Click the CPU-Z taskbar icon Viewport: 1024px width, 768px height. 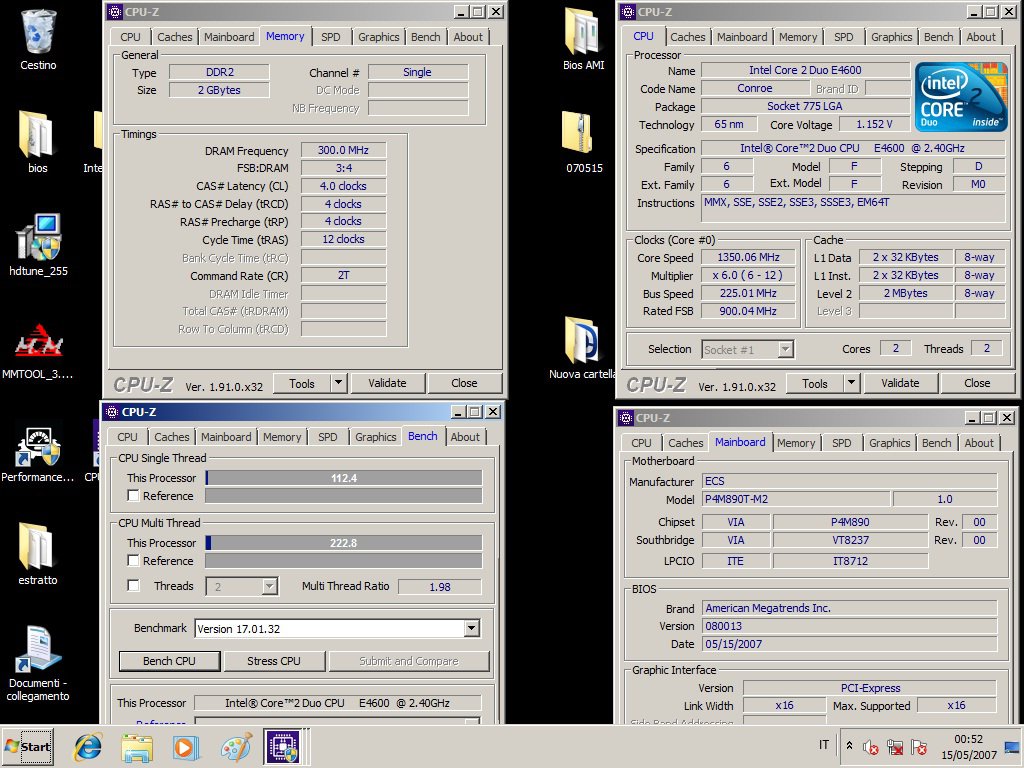pos(282,747)
